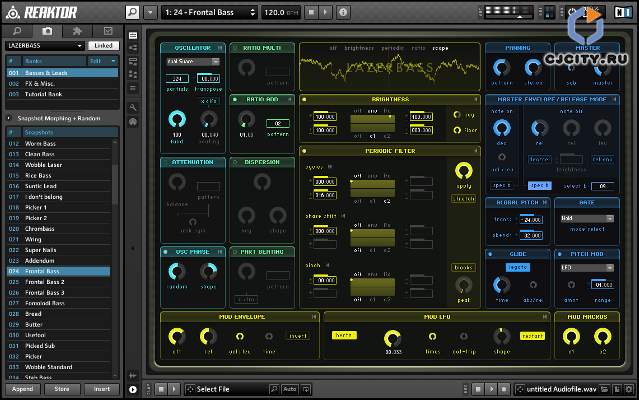
Task: Show the 'scope' display view
Action: click(440, 48)
